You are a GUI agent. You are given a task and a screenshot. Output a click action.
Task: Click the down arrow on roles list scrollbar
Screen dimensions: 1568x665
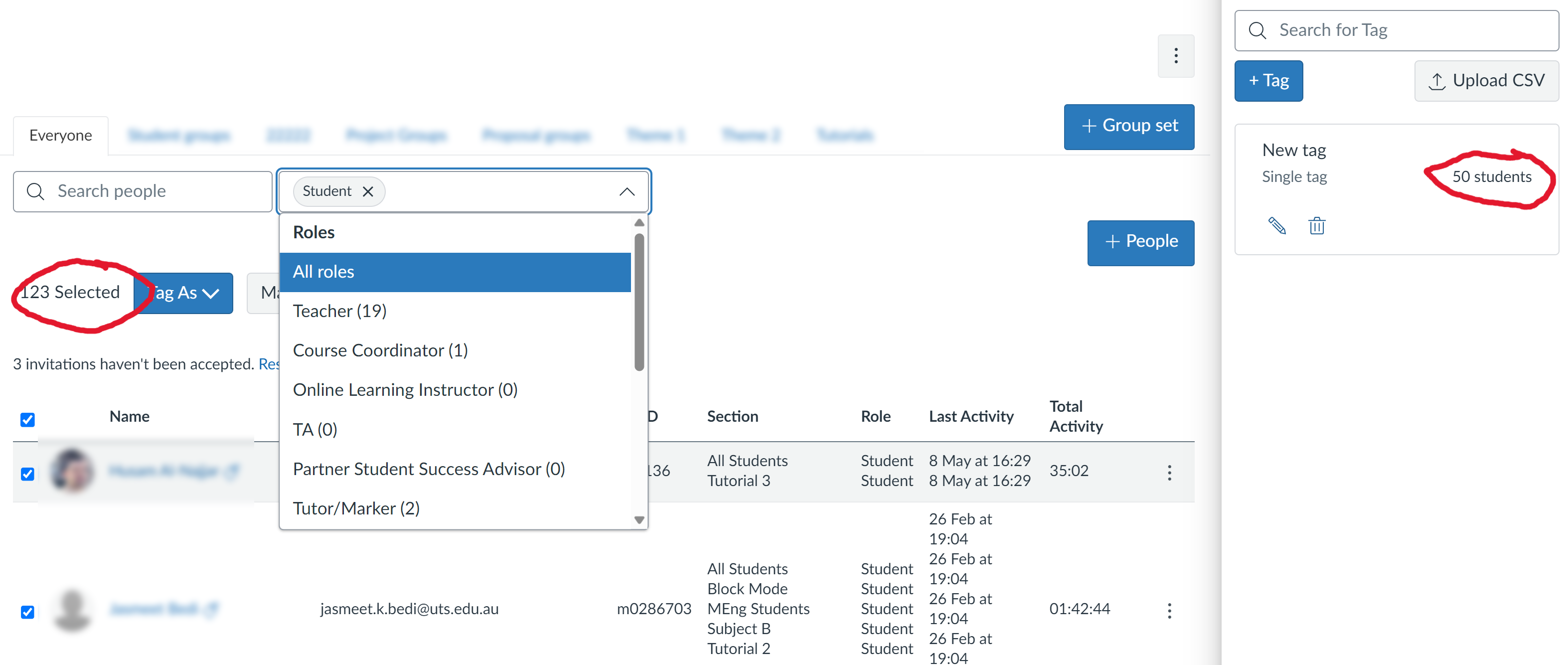(639, 520)
